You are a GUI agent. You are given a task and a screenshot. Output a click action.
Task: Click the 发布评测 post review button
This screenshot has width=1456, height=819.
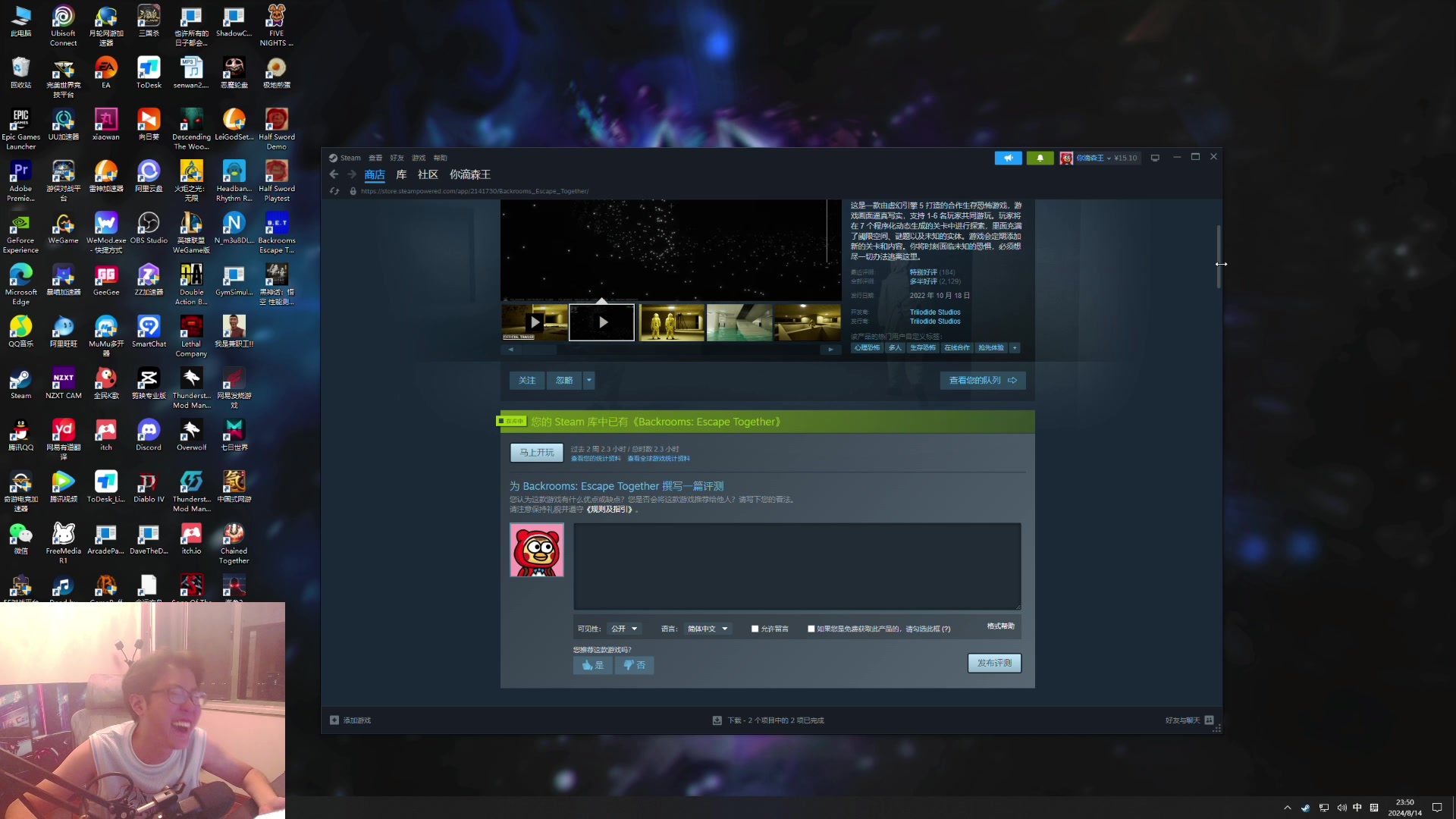(993, 663)
